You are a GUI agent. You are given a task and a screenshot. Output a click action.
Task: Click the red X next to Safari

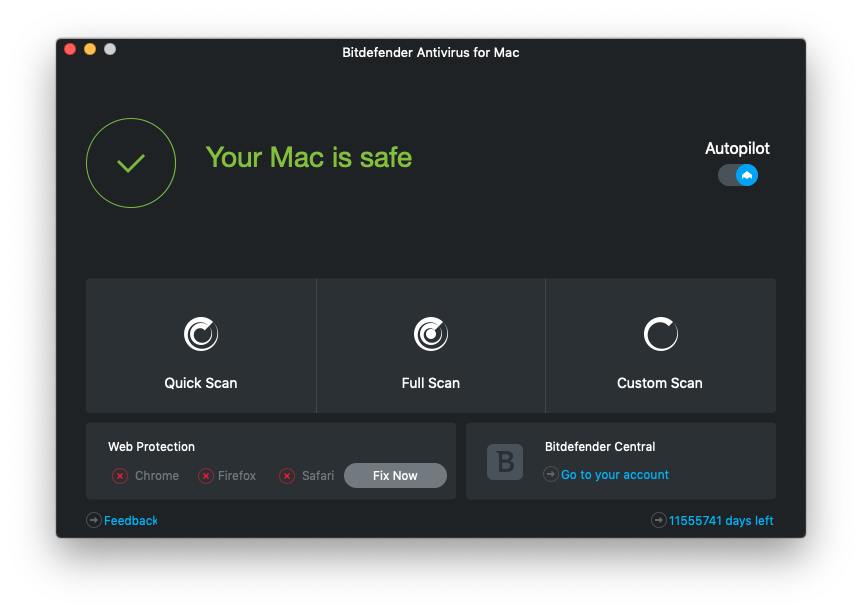[x=287, y=476]
